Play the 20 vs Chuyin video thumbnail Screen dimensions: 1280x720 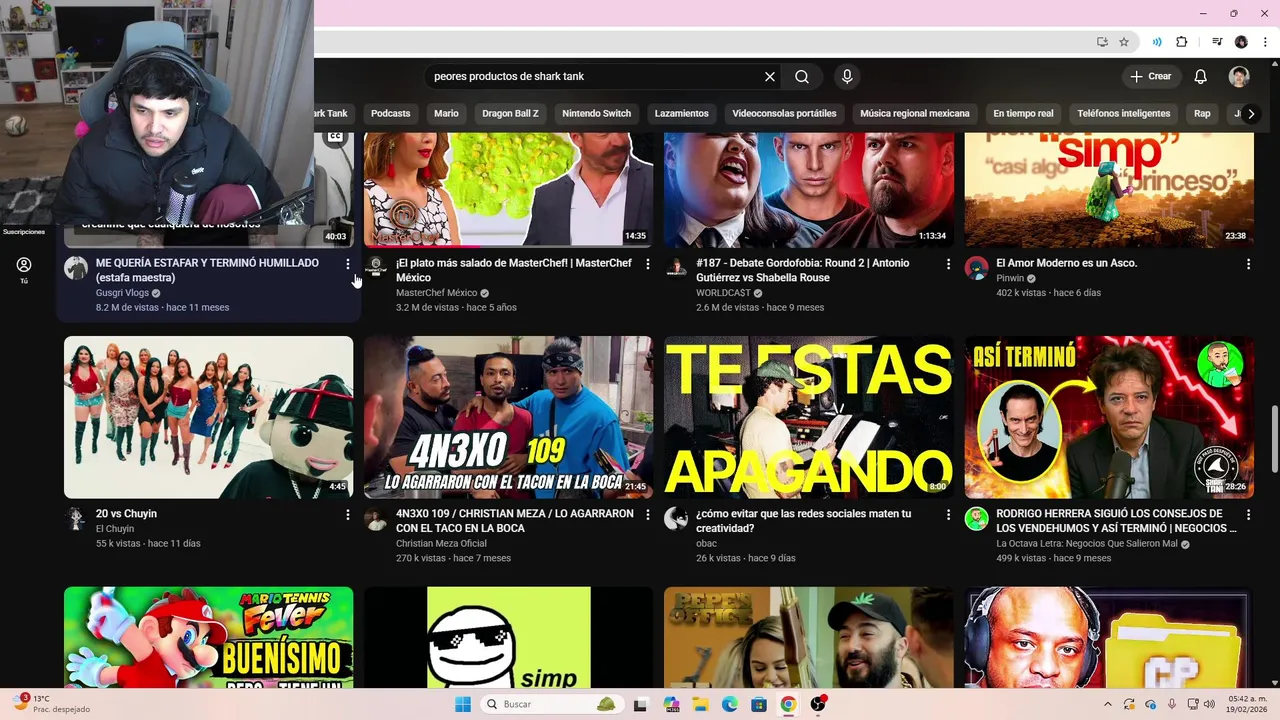(x=208, y=417)
